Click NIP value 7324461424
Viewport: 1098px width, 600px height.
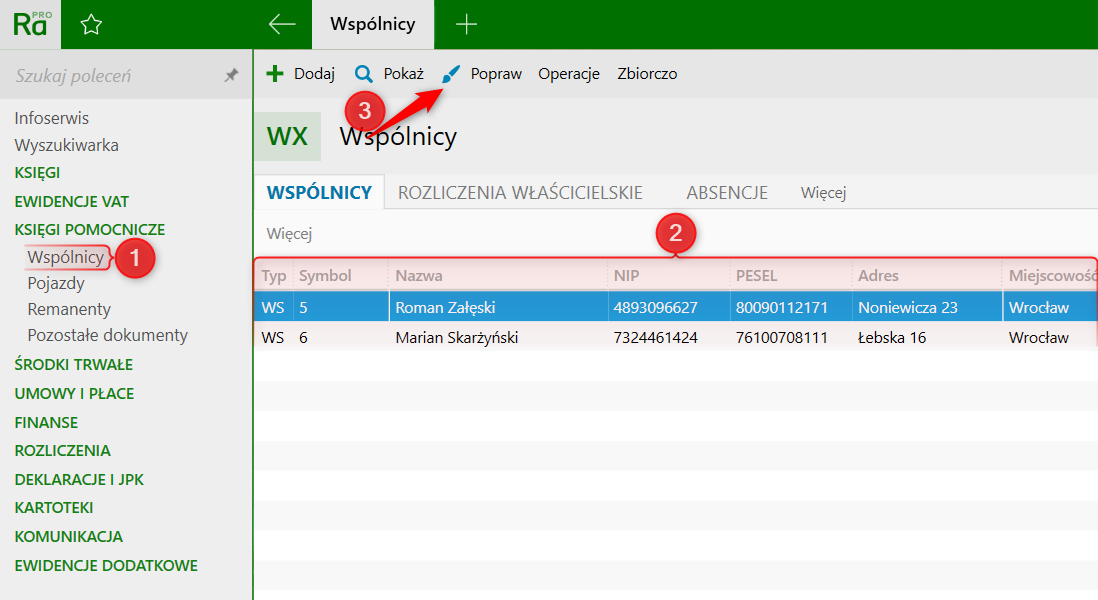click(x=655, y=337)
